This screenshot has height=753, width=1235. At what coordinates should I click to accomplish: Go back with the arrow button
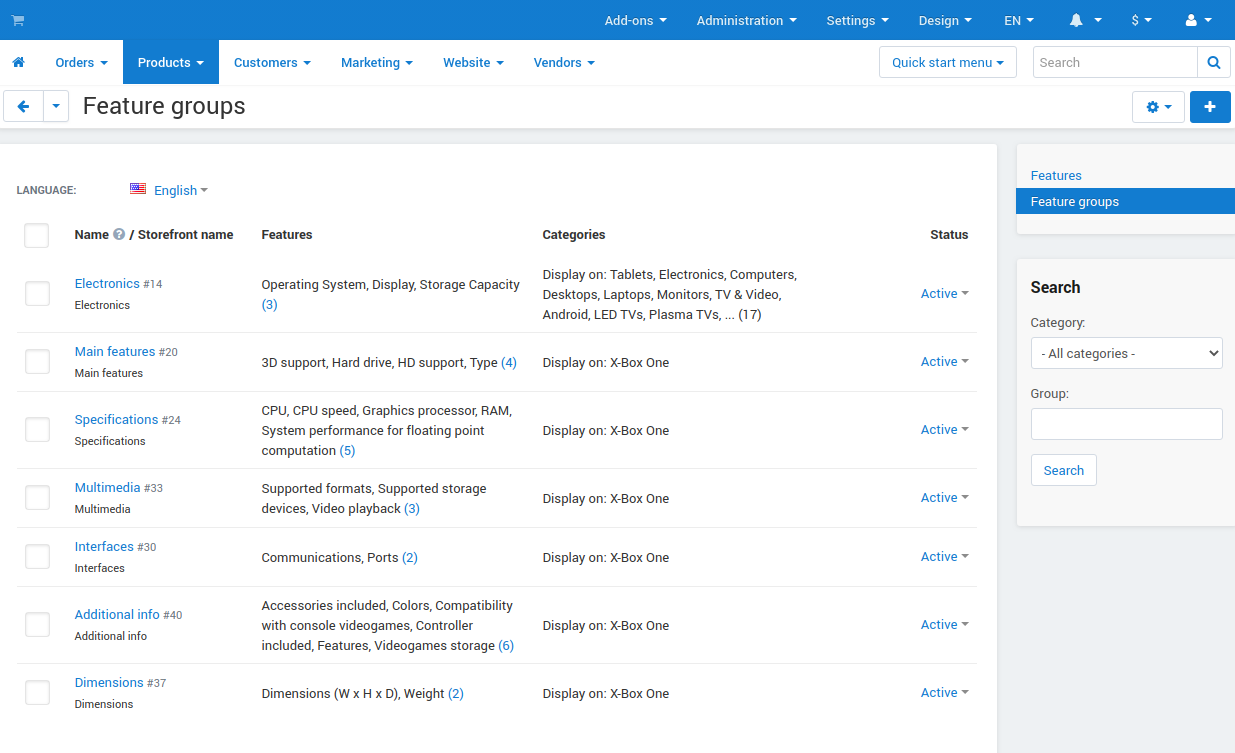pos(23,106)
